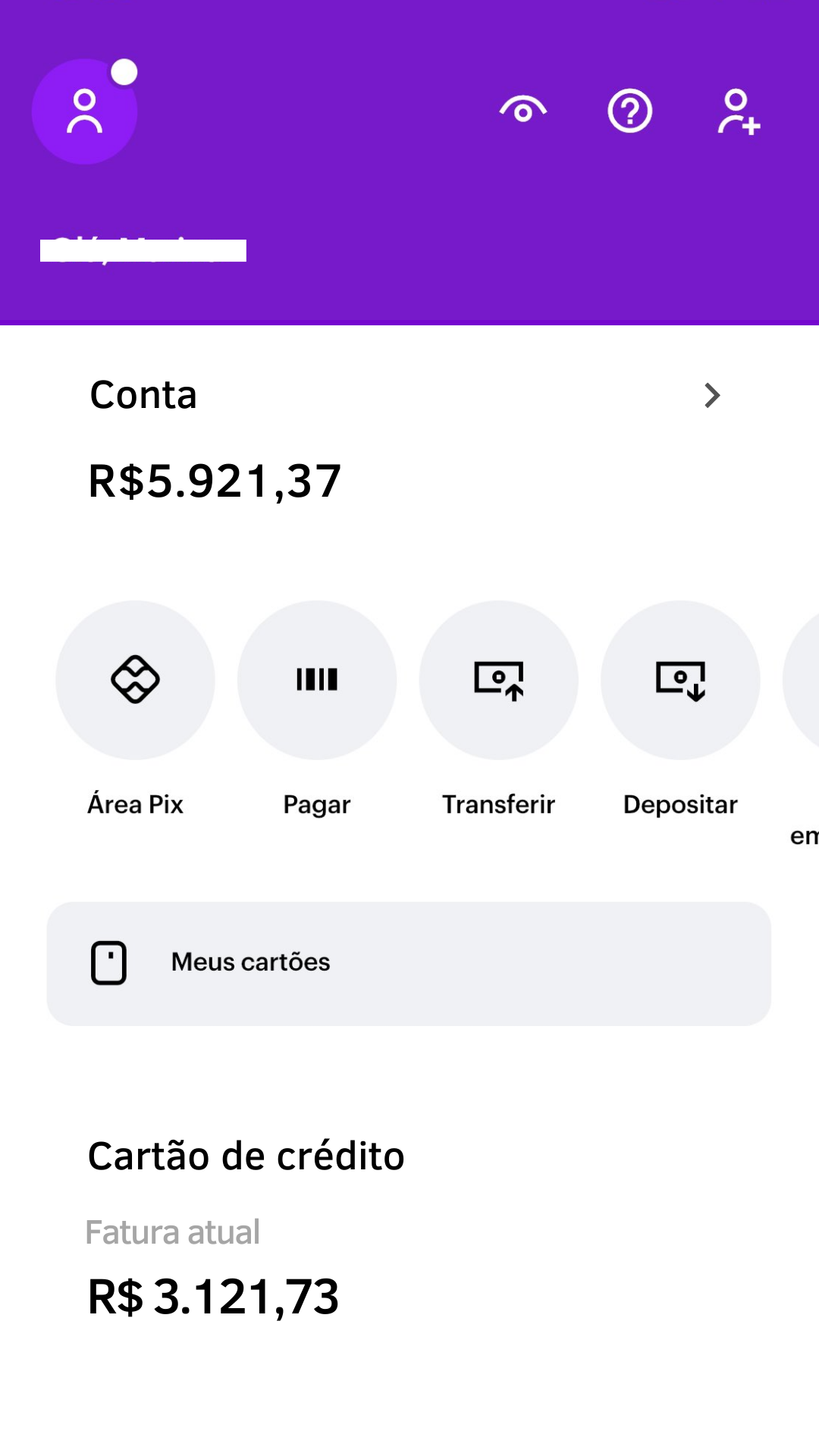Image resolution: width=819 pixels, height=1456 pixels.
Task: Open the Meus cartões button
Action: [409, 963]
